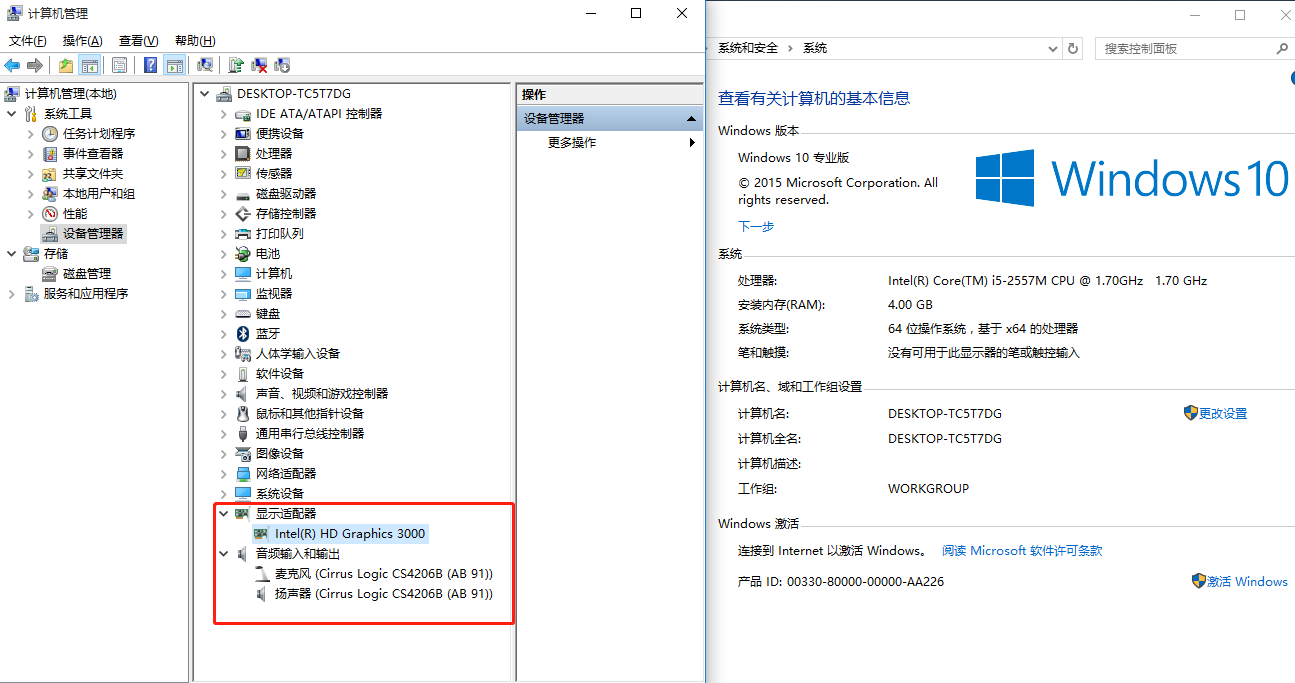Open the 查看(V) menu
This screenshot has height=683, width=1295.
coord(138,41)
